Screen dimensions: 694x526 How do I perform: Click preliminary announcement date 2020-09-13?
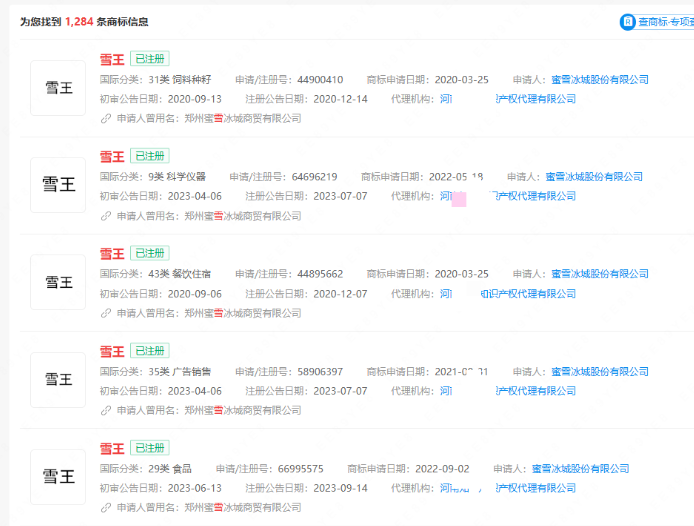coord(195,99)
